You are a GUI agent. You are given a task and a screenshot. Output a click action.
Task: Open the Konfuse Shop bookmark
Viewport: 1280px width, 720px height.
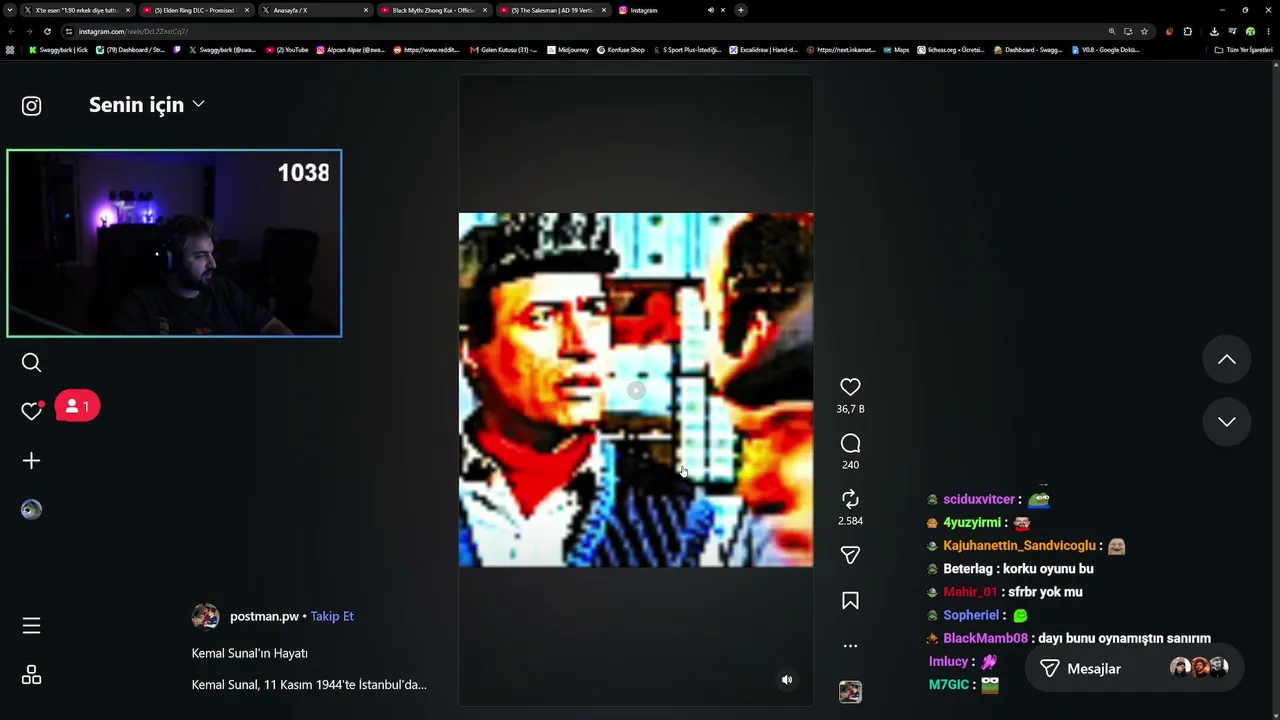[621, 50]
